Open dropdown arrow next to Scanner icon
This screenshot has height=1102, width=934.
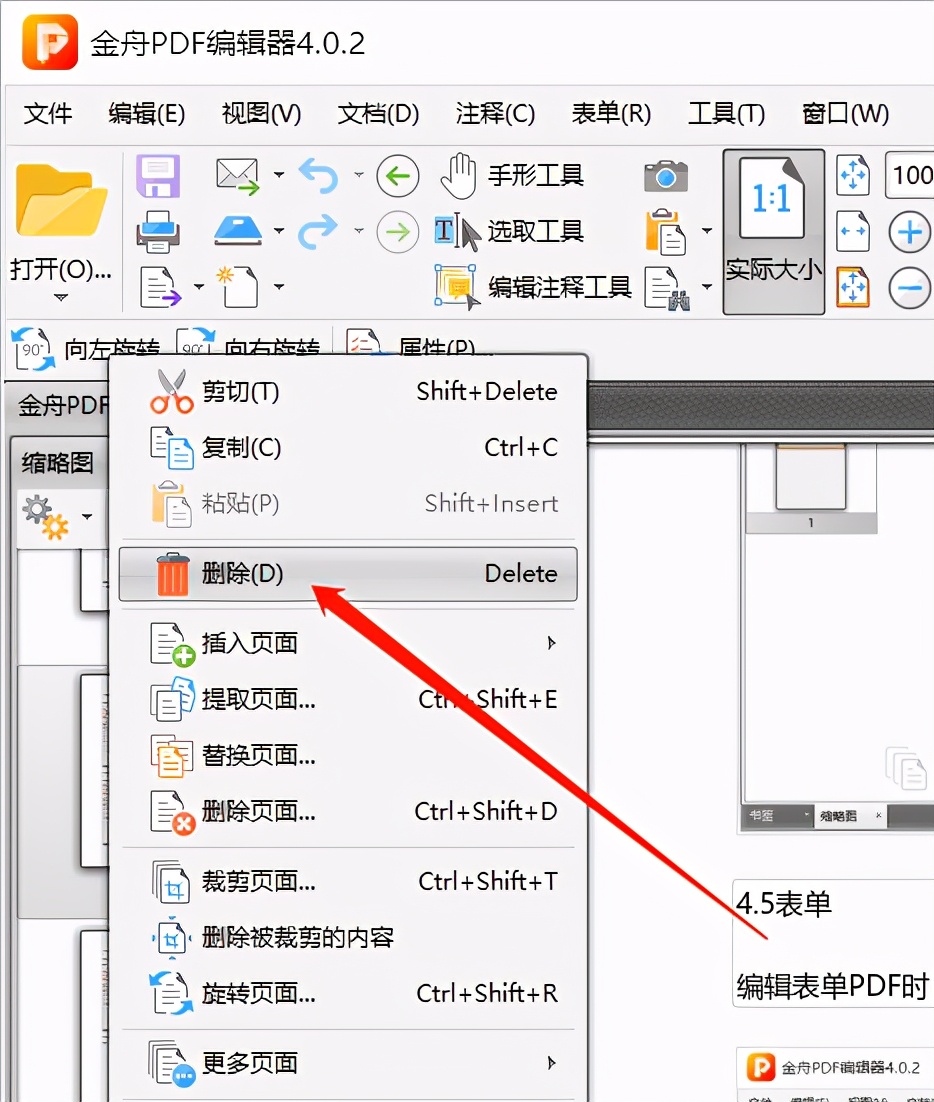click(x=279, y=230)
